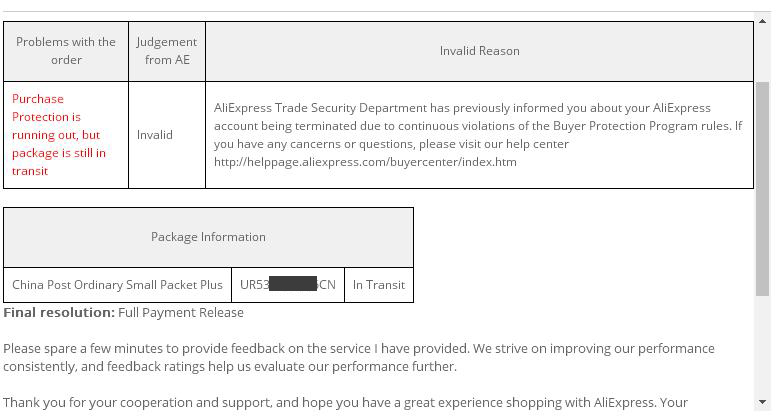The height and width of the screenshot is (416, 778).
Task: Click the 'Invalid Reason' column header
Action: click(479, 51)
